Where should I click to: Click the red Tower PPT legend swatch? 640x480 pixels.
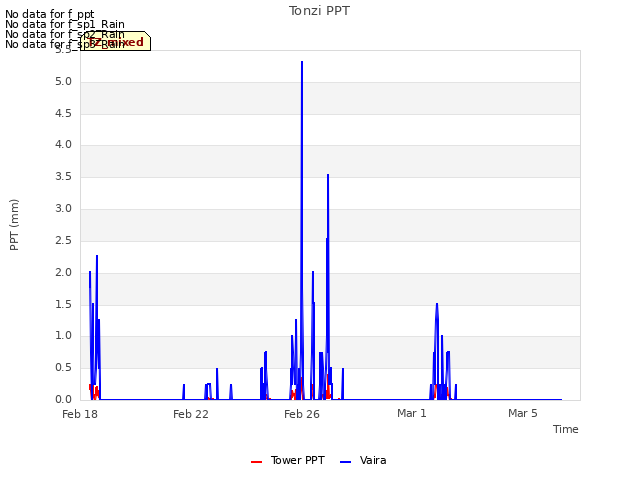coord(256,462)
